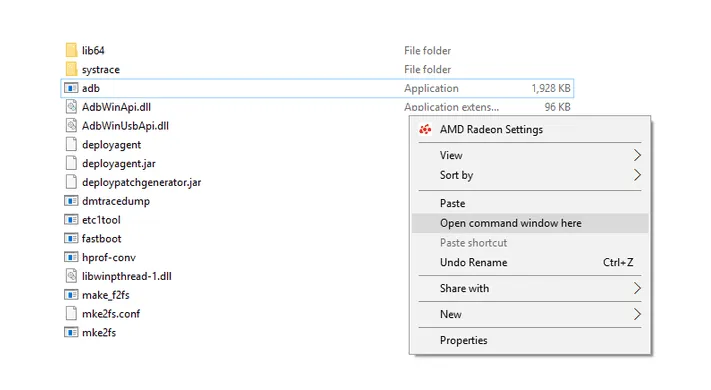Click the mke2fs.conf file icon
Image resolution: width=711 pixels, height=390 pixels.
71,314
